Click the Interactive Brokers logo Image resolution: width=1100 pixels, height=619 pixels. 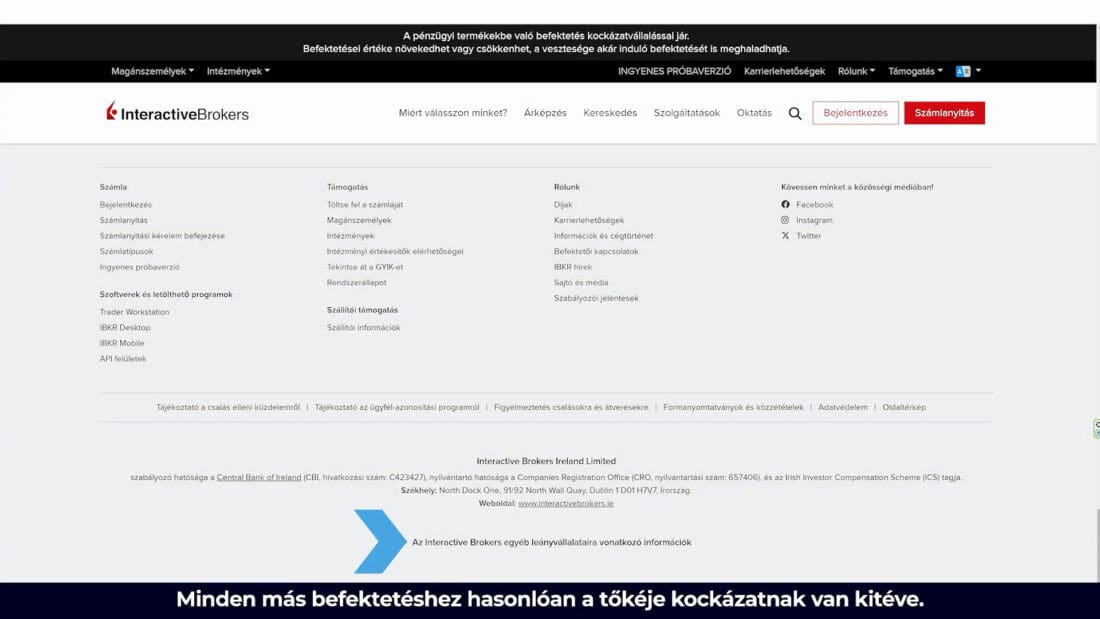coord(178,113)
